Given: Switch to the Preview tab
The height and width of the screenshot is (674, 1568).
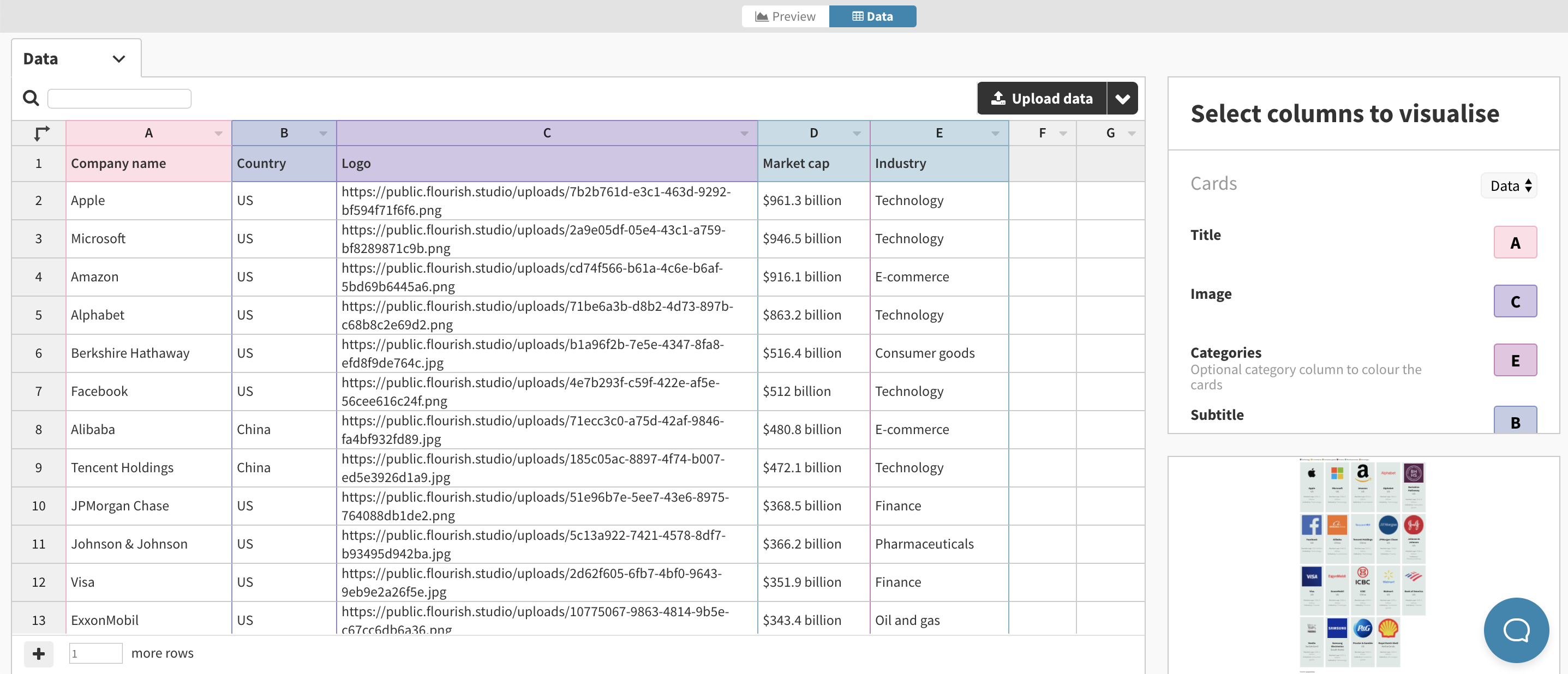Looking at the screenshot, I should (x=785, y=16).
